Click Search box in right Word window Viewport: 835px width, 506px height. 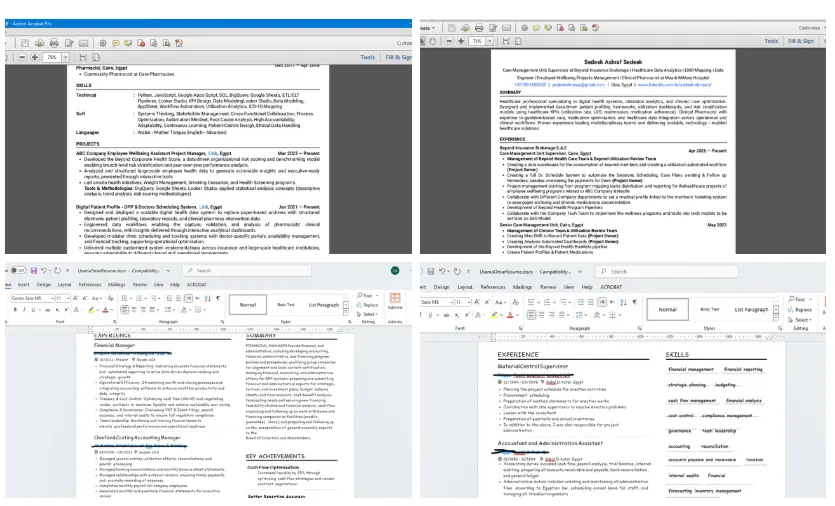click(x=666, y=272)
